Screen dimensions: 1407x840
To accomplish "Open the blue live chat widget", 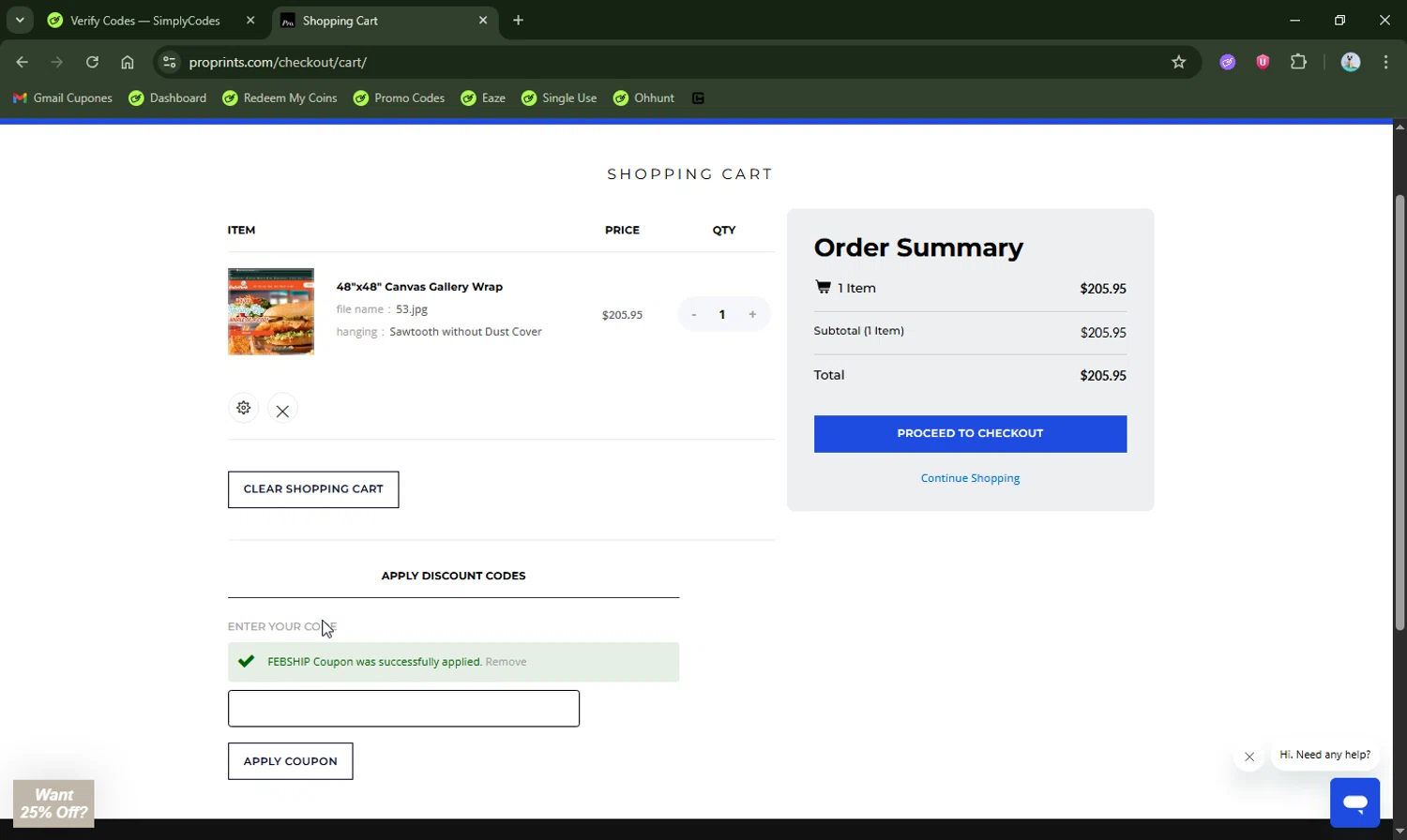I will click(x=1354, y=802).
